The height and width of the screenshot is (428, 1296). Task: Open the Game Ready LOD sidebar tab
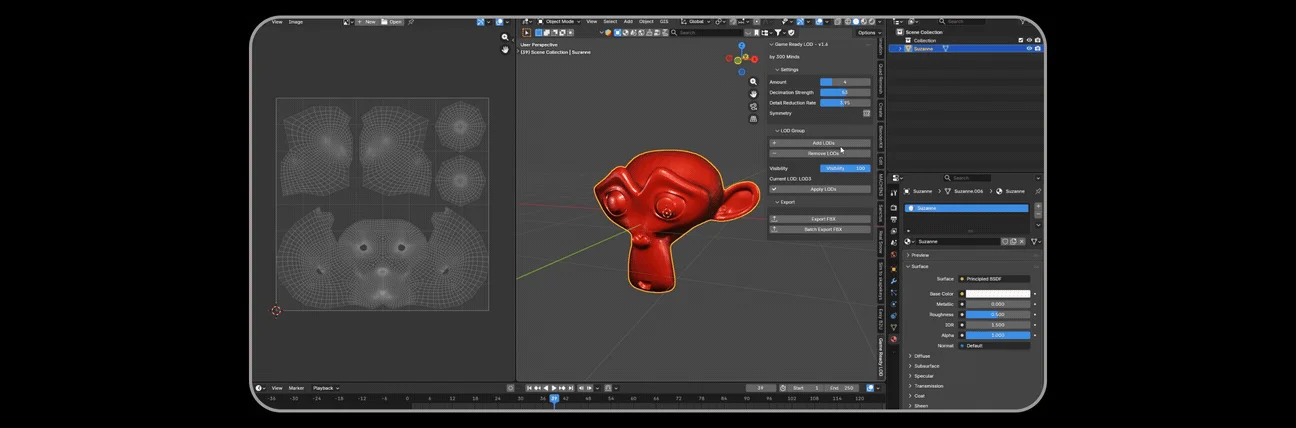click(x=881, y=357)
